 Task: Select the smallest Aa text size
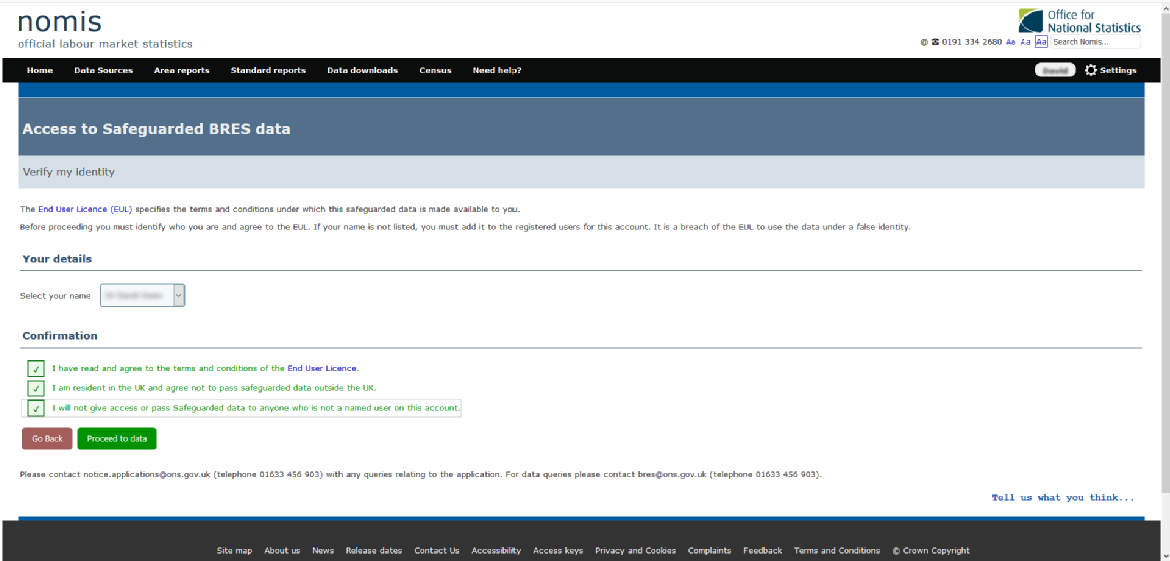point(1011,42)
